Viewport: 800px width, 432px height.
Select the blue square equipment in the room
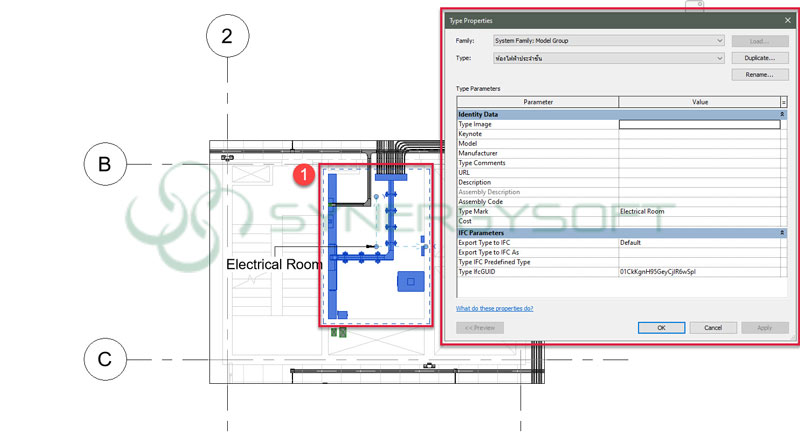[x=408, y=282]
